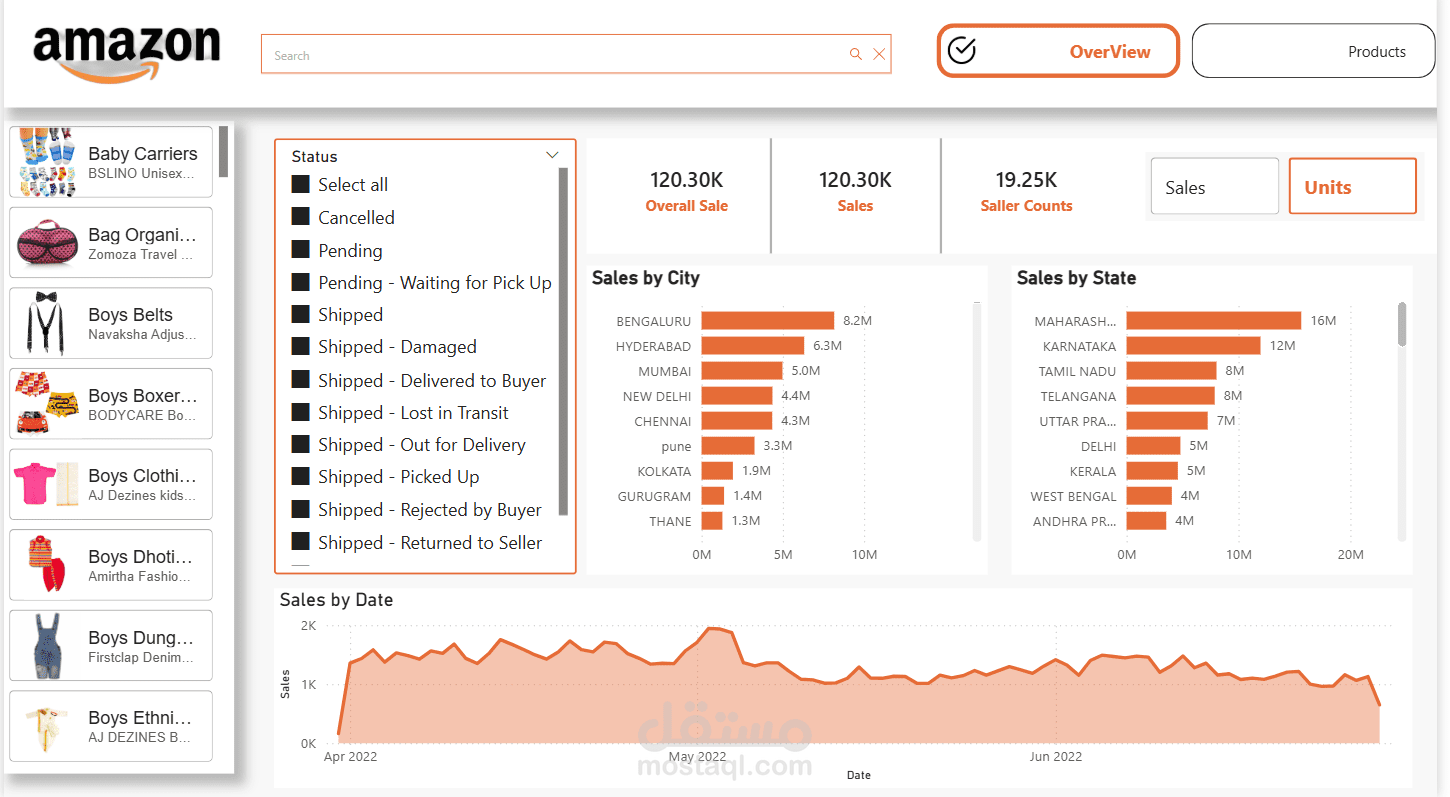Click the Sales 120.30K card
Screen dimensions: 1450x797
855,192
